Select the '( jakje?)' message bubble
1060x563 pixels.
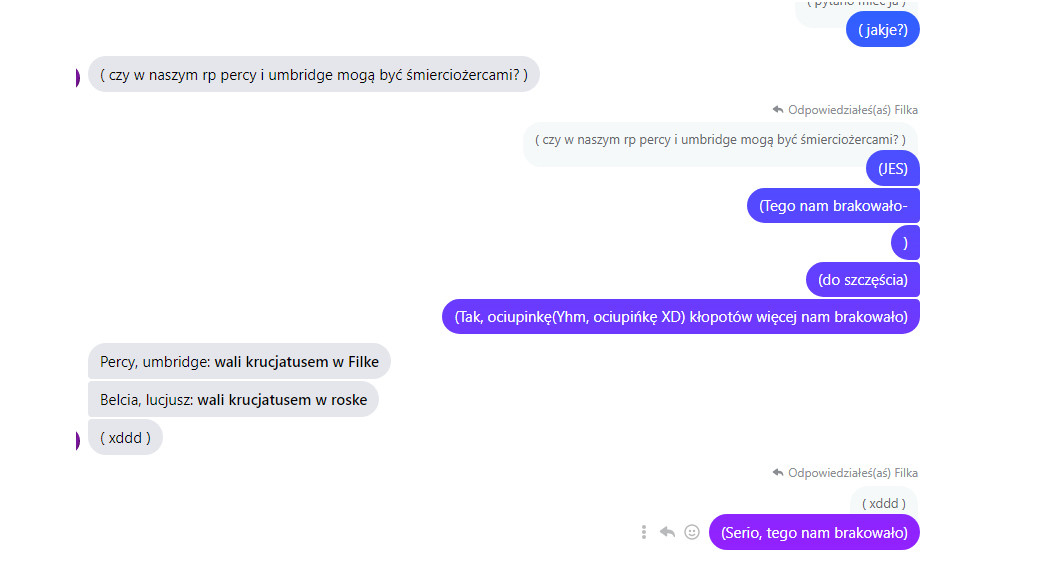(x=883, y=30)
